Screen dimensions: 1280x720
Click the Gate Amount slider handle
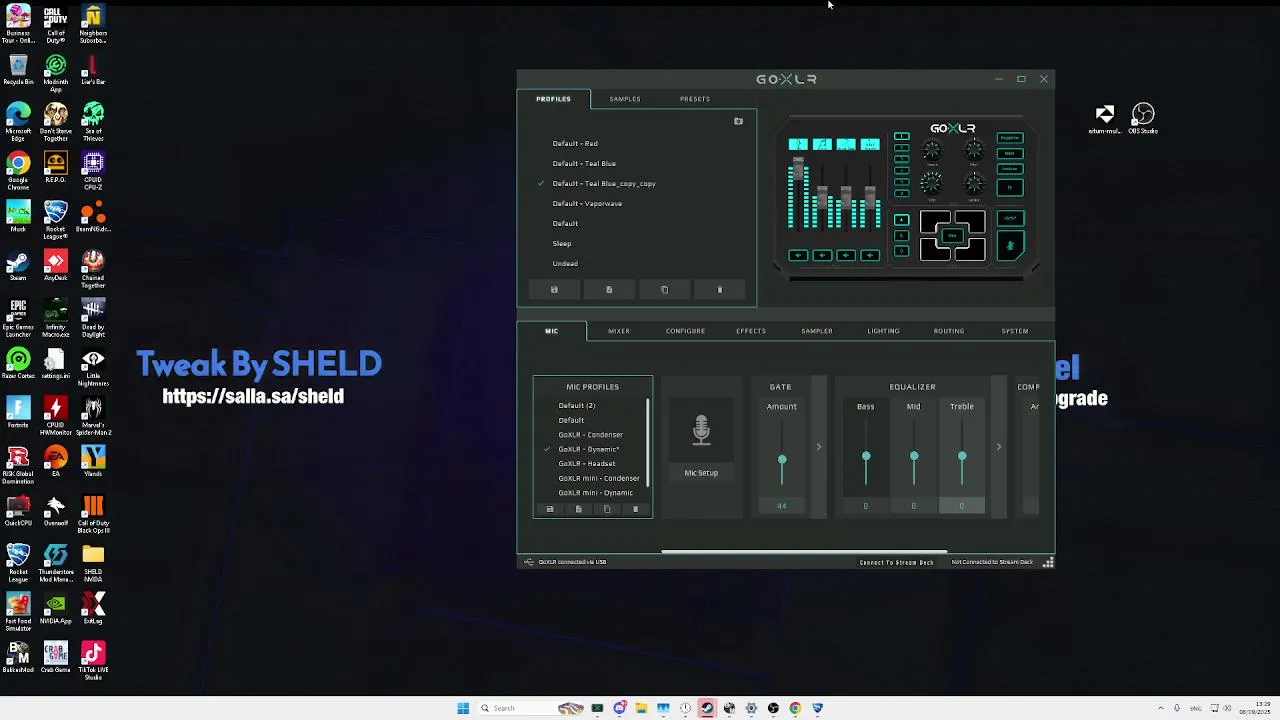pos(782,460)
